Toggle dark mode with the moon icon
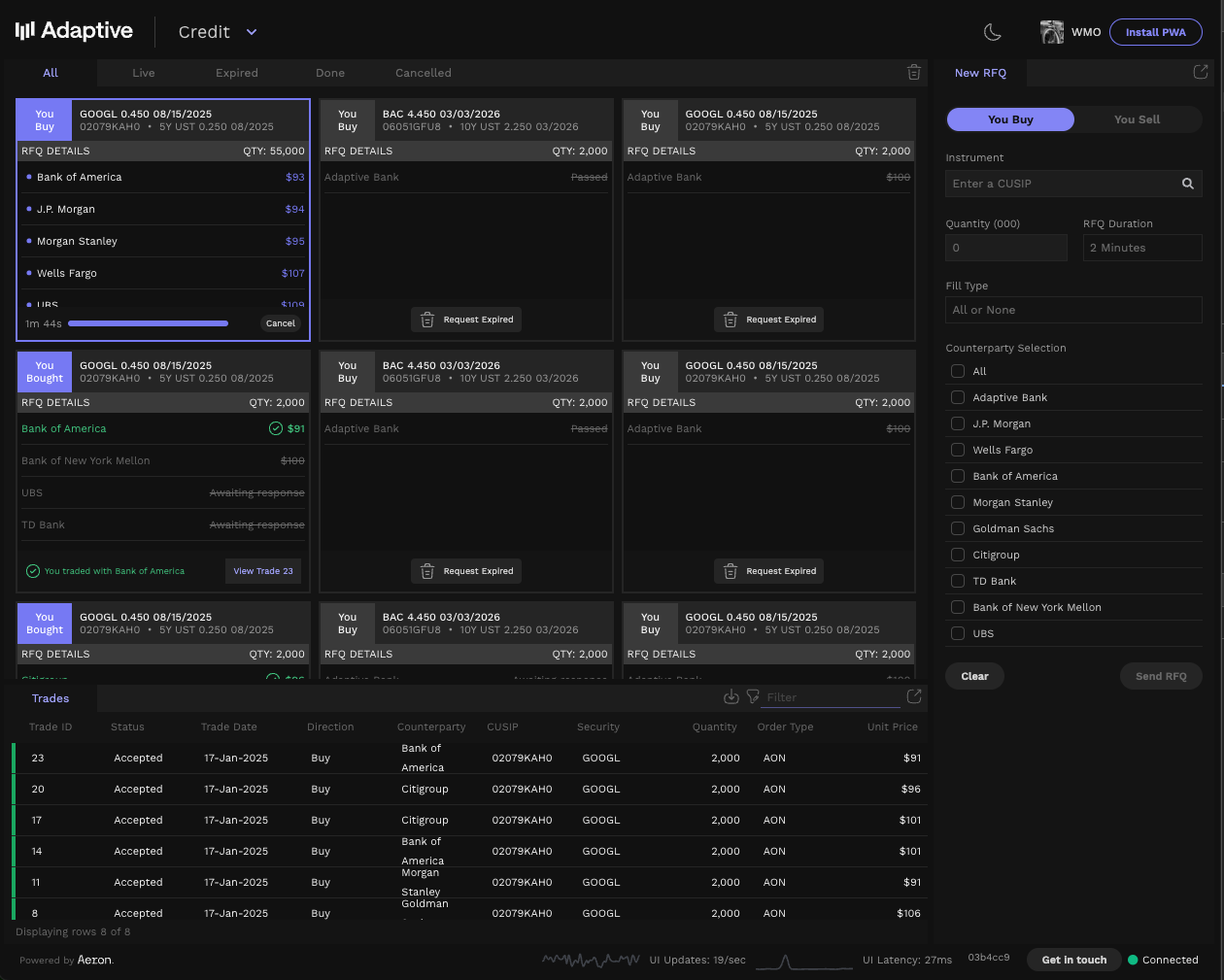 pyautogui.click(x=993, y=32)
